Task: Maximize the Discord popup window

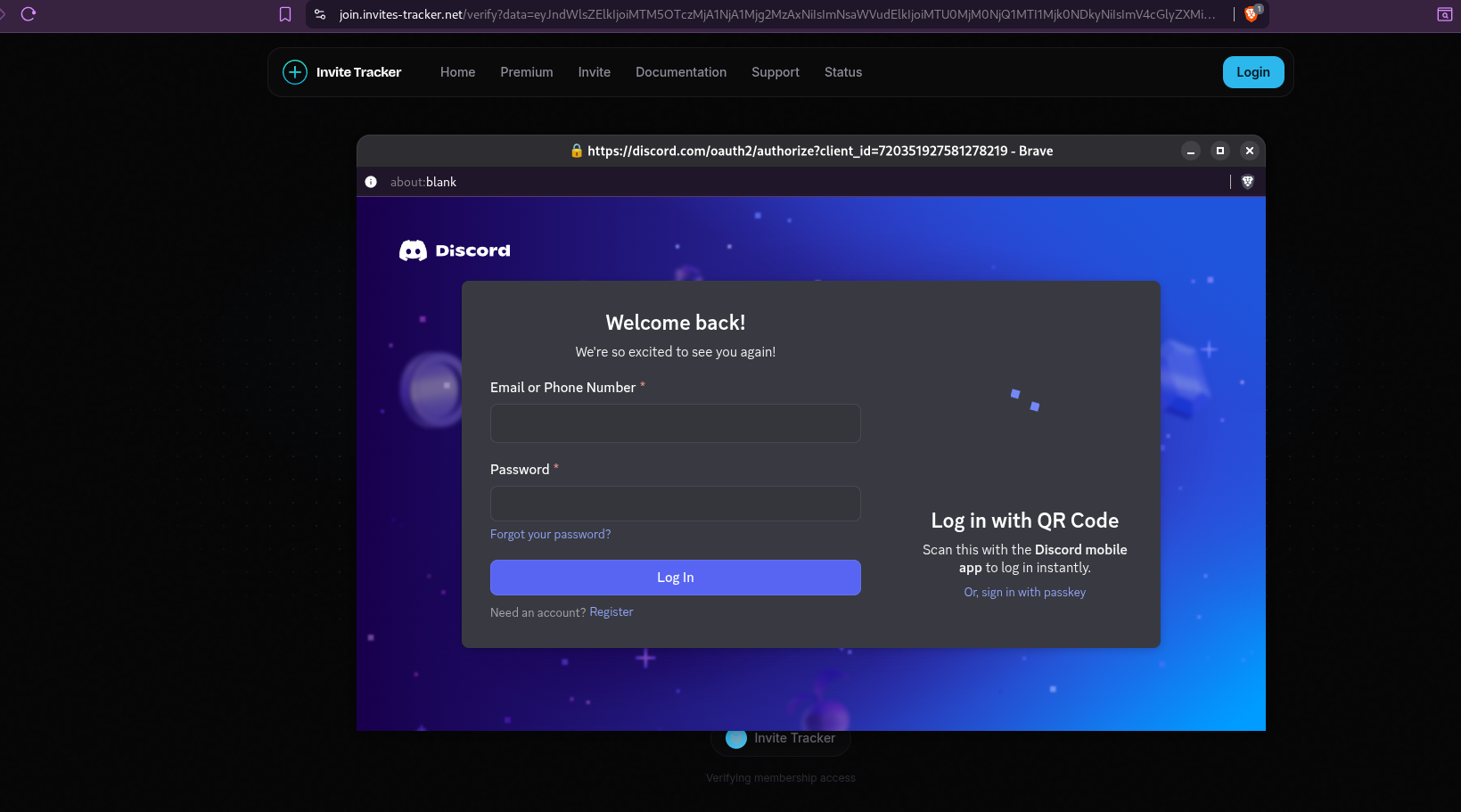Action: pos(1220,151)
